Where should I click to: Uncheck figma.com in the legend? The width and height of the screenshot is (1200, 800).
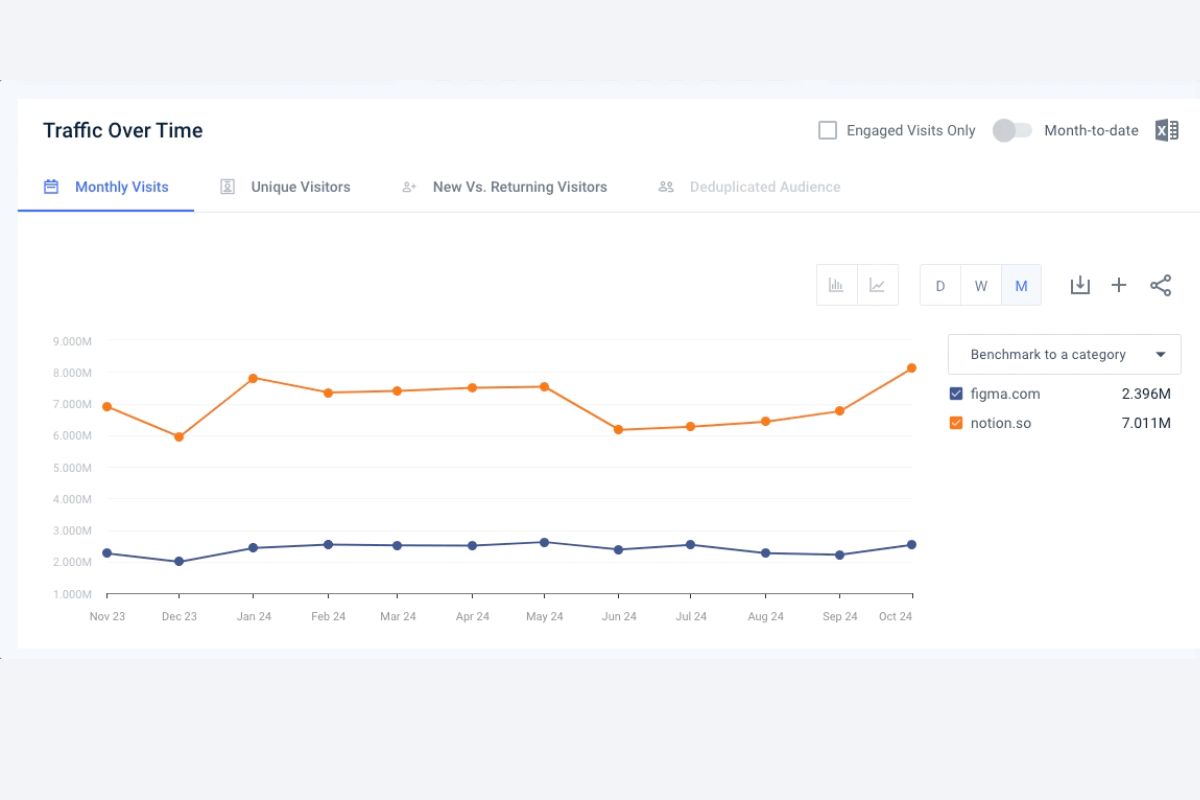pos(955,393)
